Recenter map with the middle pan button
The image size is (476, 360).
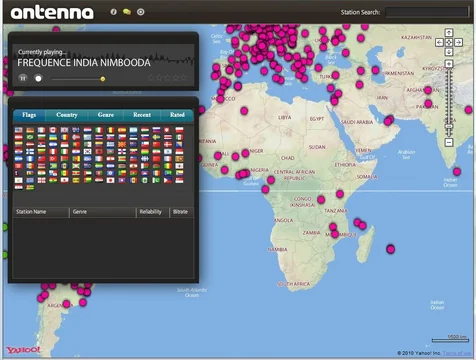pos(449,42)
